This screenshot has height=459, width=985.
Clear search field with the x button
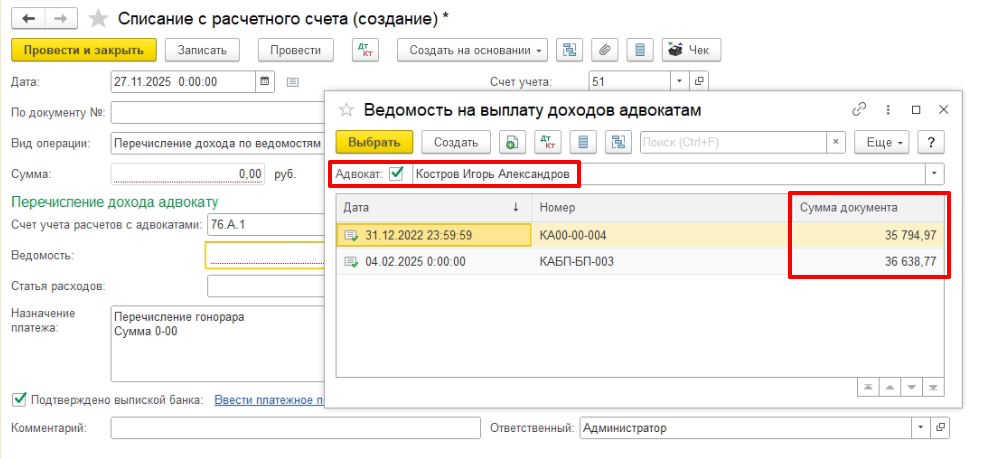pyautogui.click(x=836, y=142)
